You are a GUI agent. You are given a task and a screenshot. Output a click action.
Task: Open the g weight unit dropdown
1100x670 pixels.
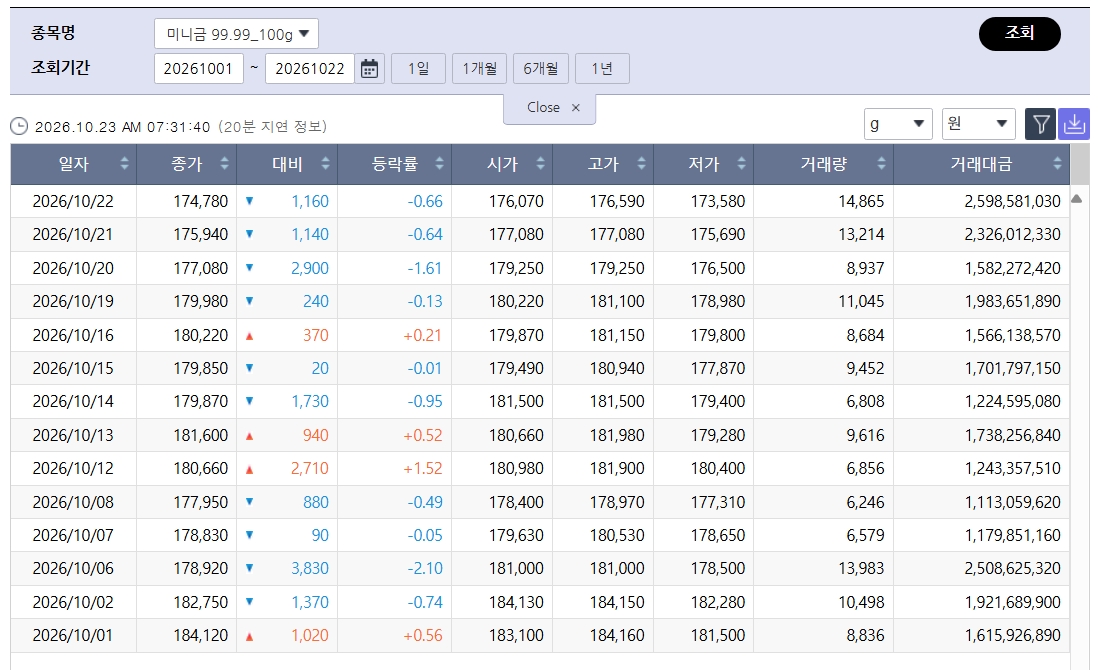[898, 124]
